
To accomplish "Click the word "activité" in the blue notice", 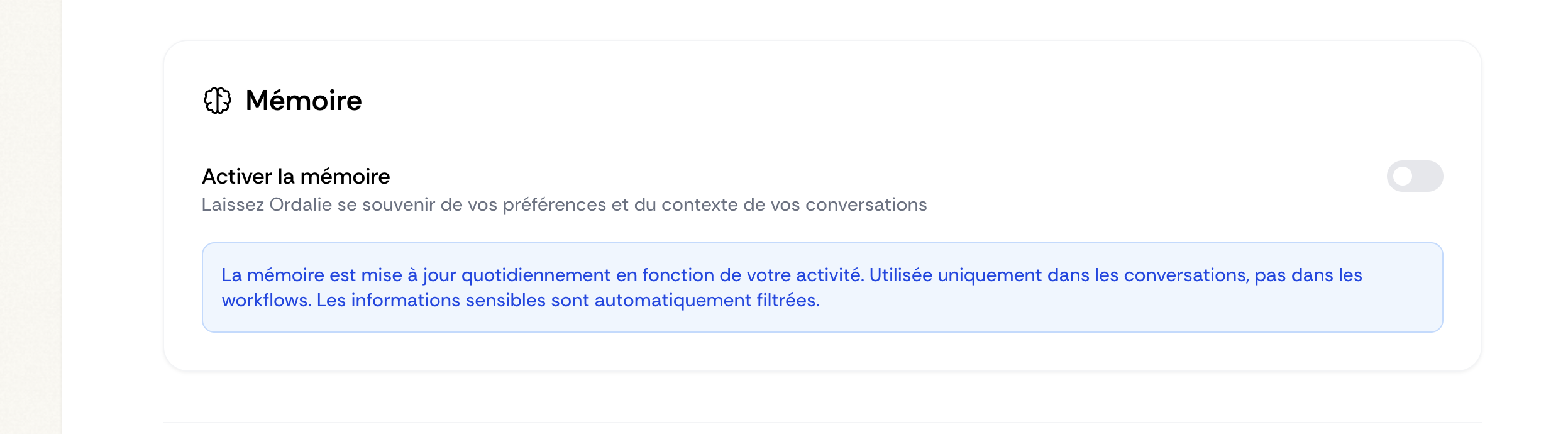I will point(828,275).
